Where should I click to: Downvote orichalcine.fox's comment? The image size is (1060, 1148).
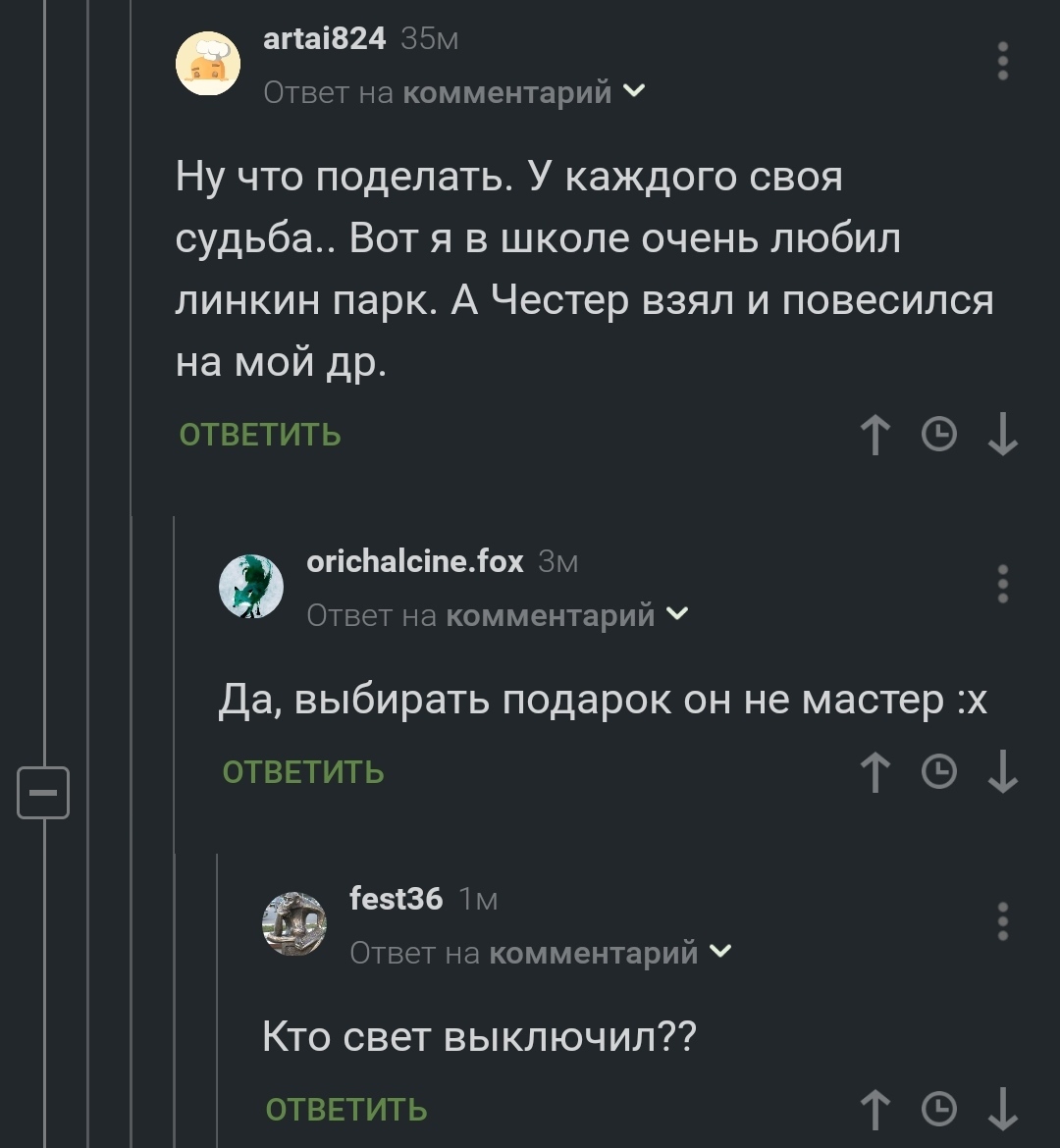click(x=1002, y=771)
